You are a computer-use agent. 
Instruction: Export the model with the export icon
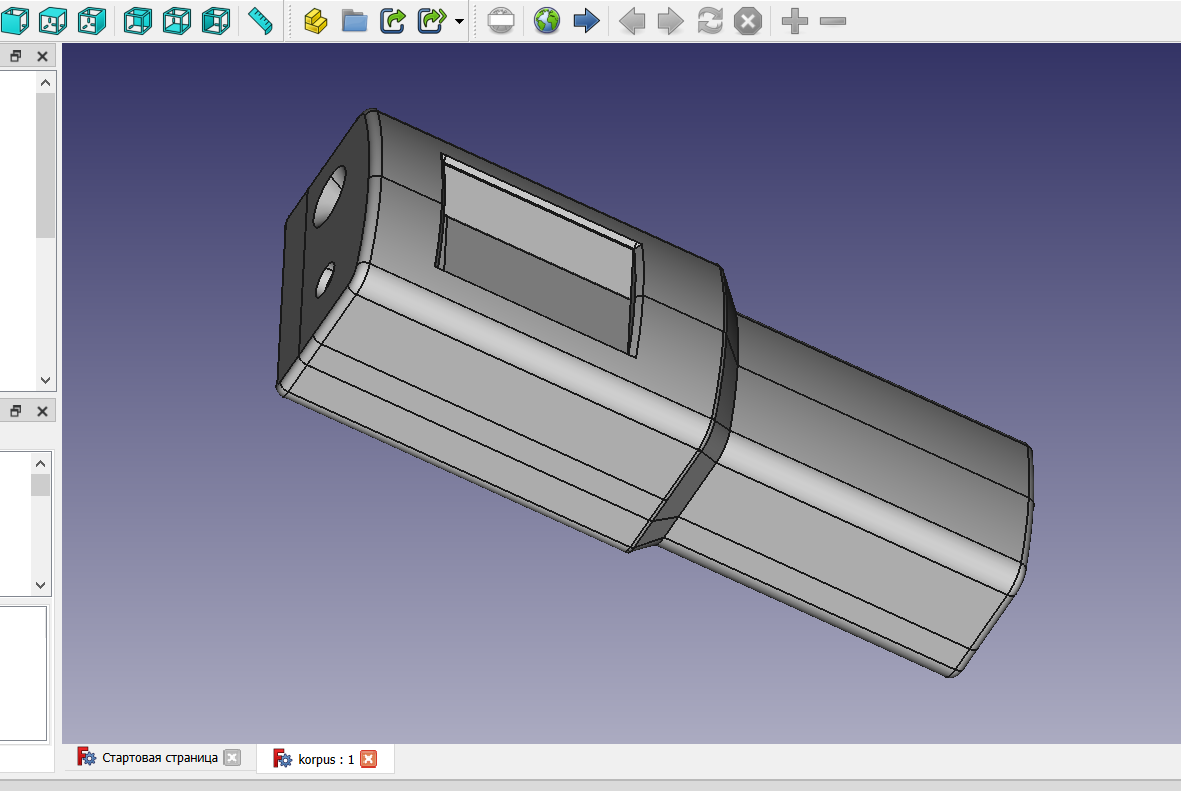click(392, 20)
